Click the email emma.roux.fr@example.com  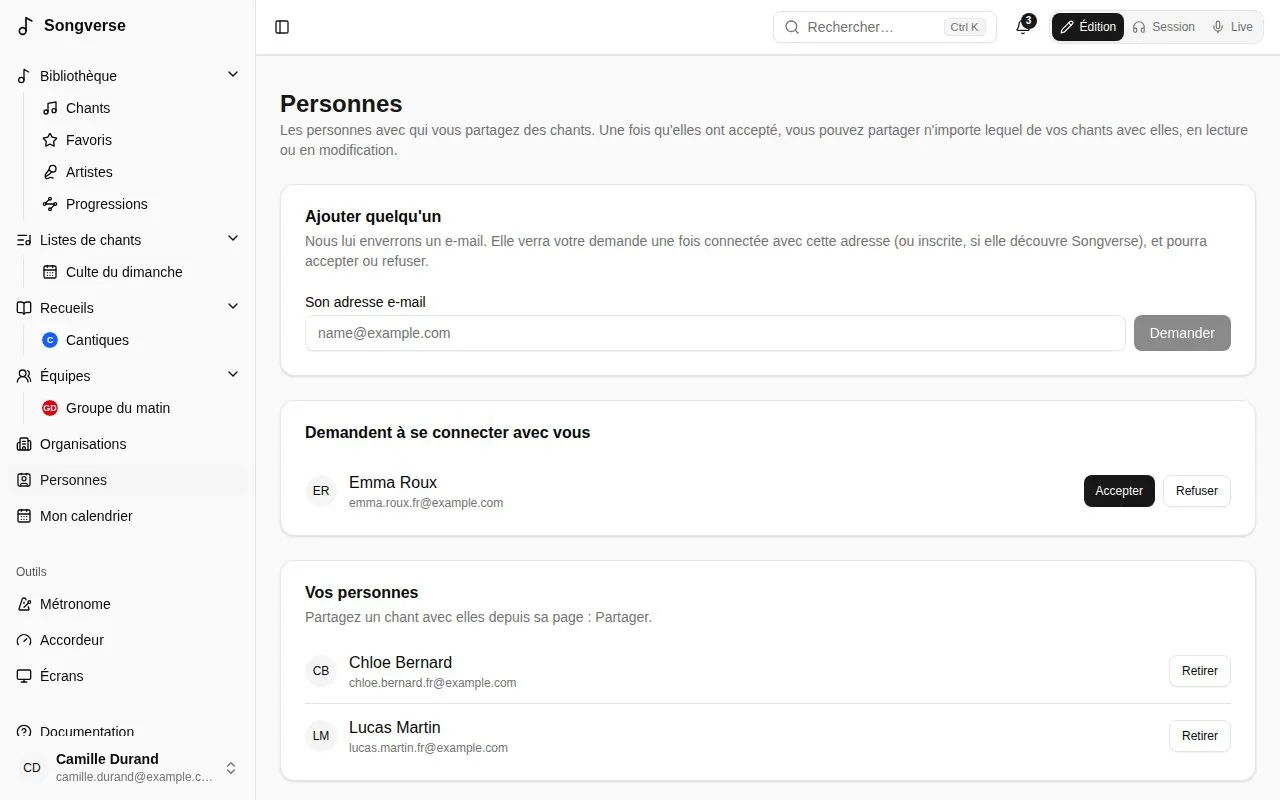point(426,503)
